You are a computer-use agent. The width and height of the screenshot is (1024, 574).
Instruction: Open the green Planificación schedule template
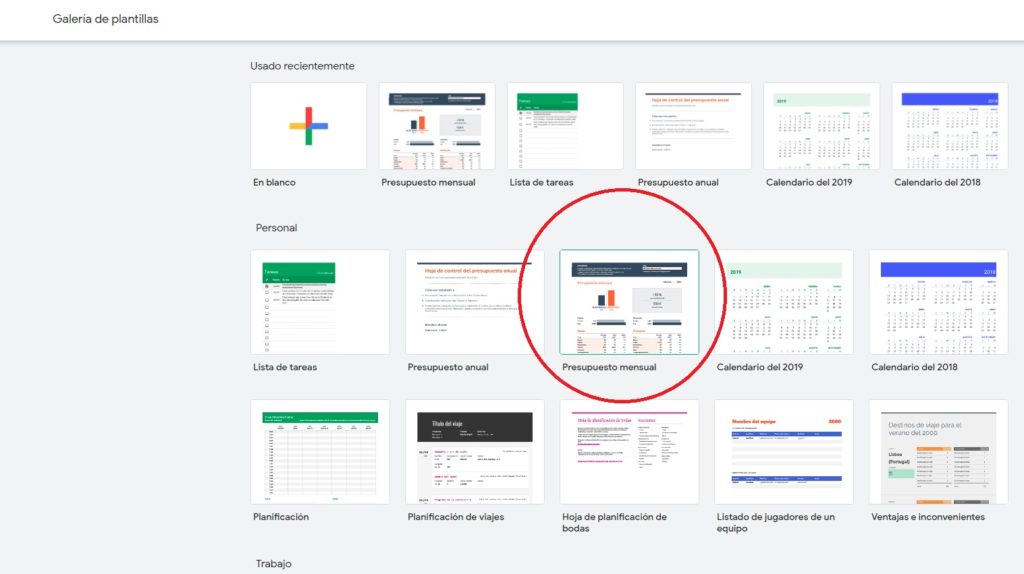click(x=320, y=452)
